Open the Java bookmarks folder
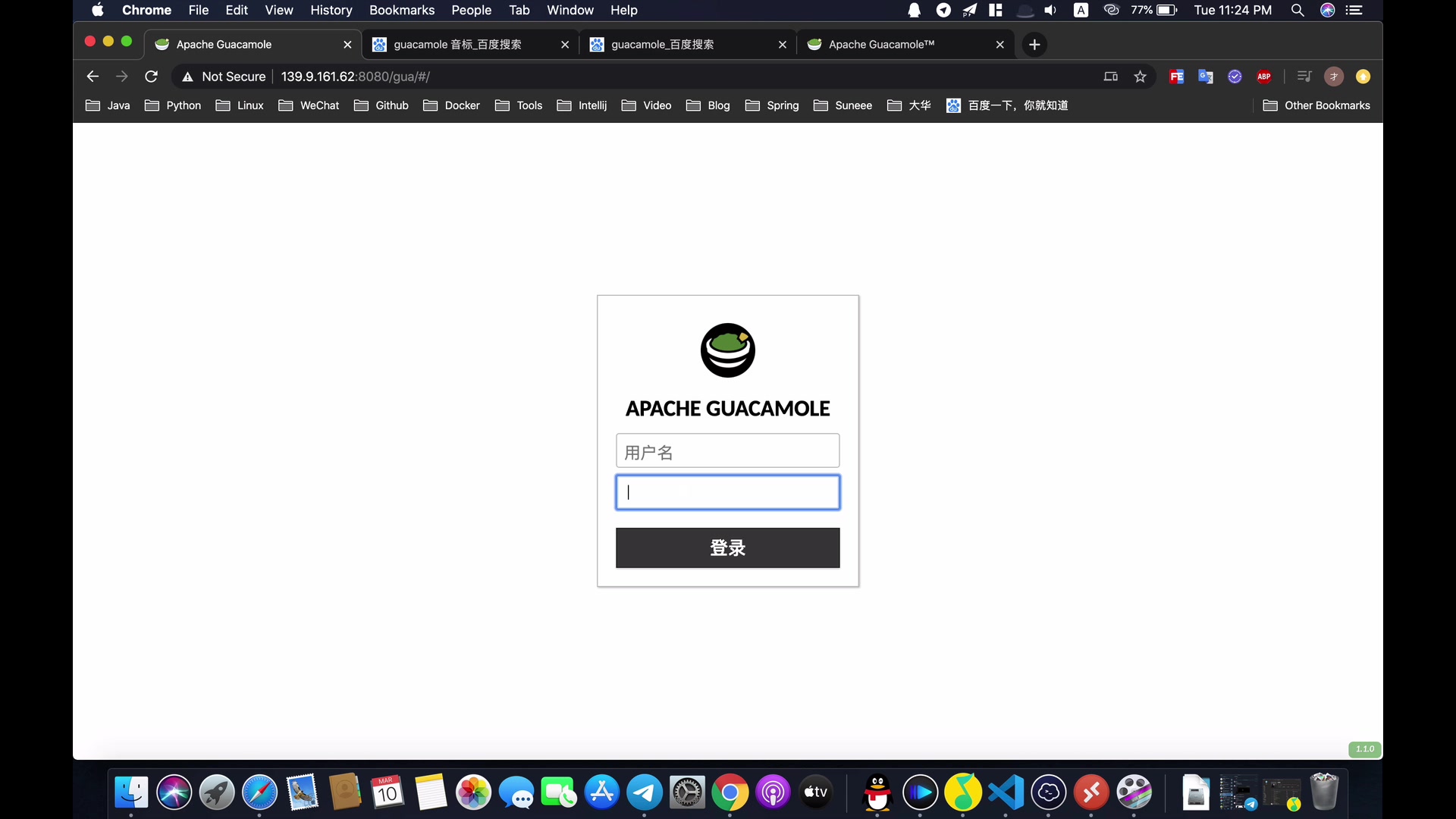Screen dimensions: 1456x819 click(108, 105)
